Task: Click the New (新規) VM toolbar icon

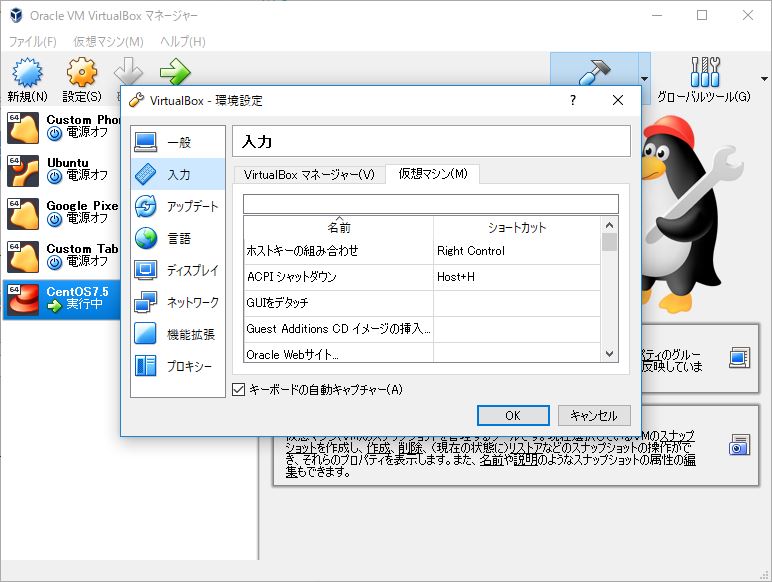Action: [28, 73]
